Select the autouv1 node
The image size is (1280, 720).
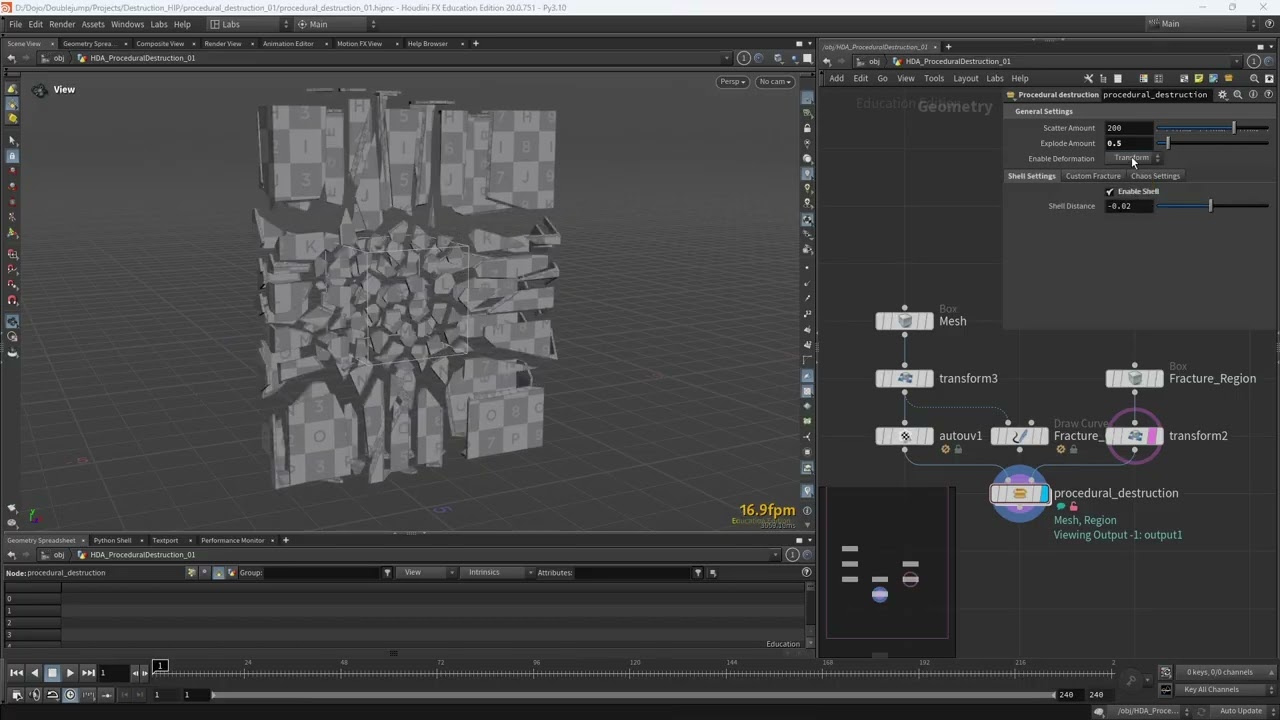click(x=904, y=436)
